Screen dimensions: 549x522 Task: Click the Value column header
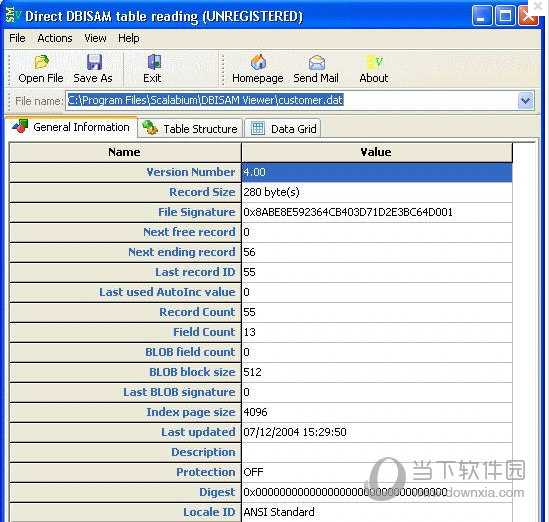(377, 152)
